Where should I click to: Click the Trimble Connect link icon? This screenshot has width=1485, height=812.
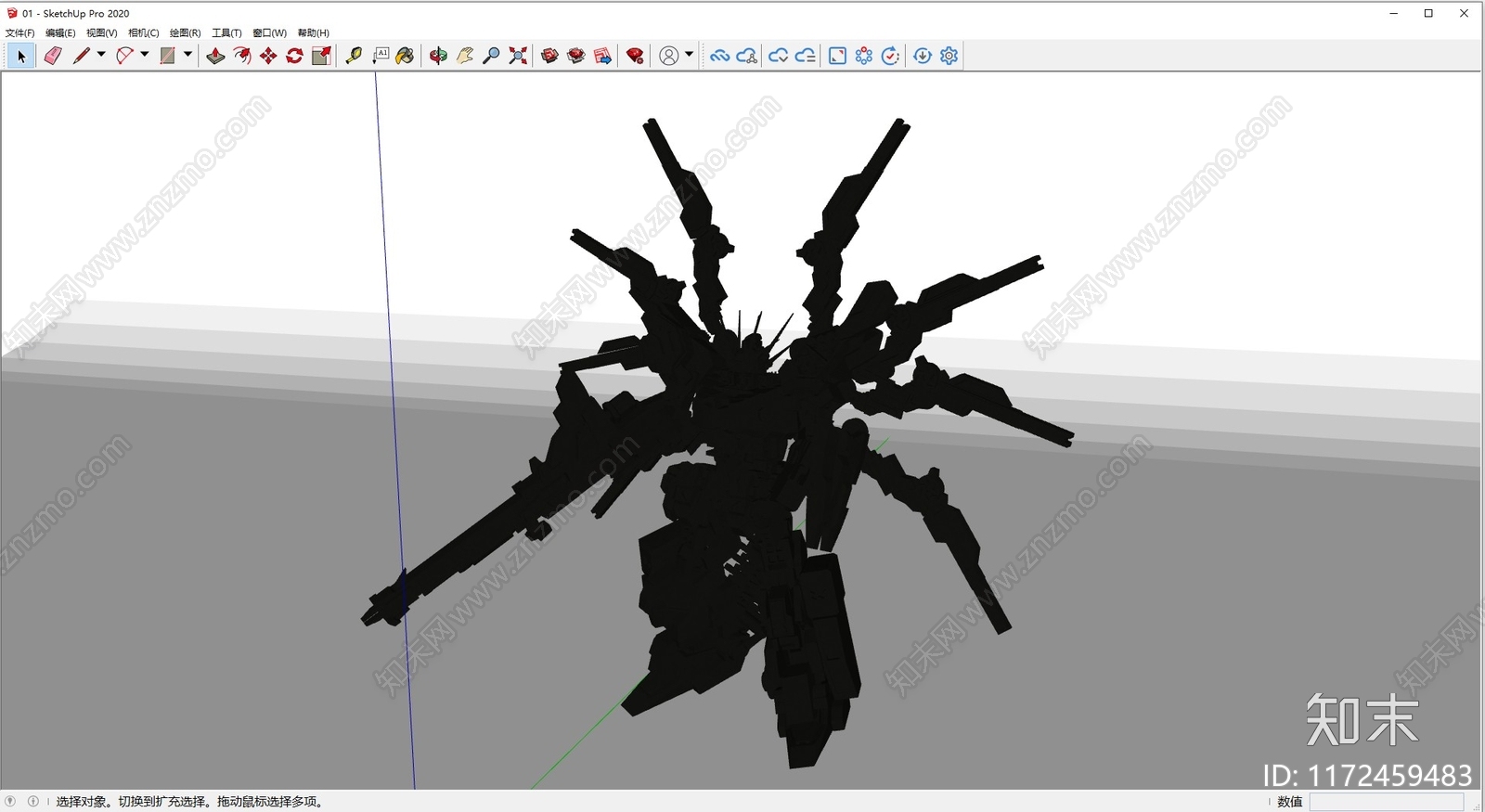719,56
